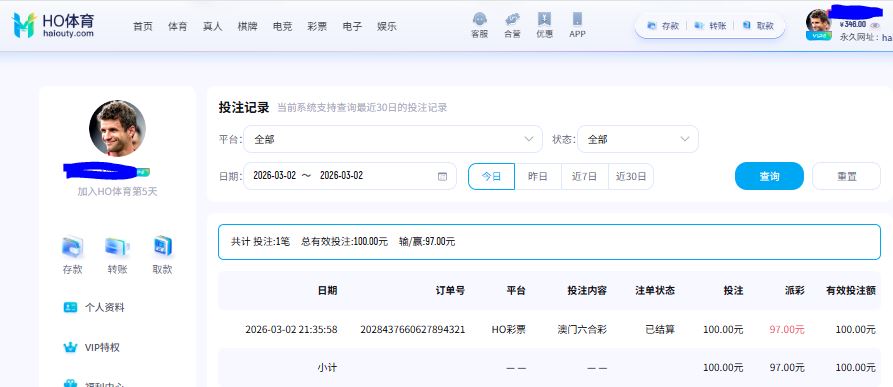Click the VIP特权 crown icon
Viewport: 893px width, 387px height.
[70, 347]
